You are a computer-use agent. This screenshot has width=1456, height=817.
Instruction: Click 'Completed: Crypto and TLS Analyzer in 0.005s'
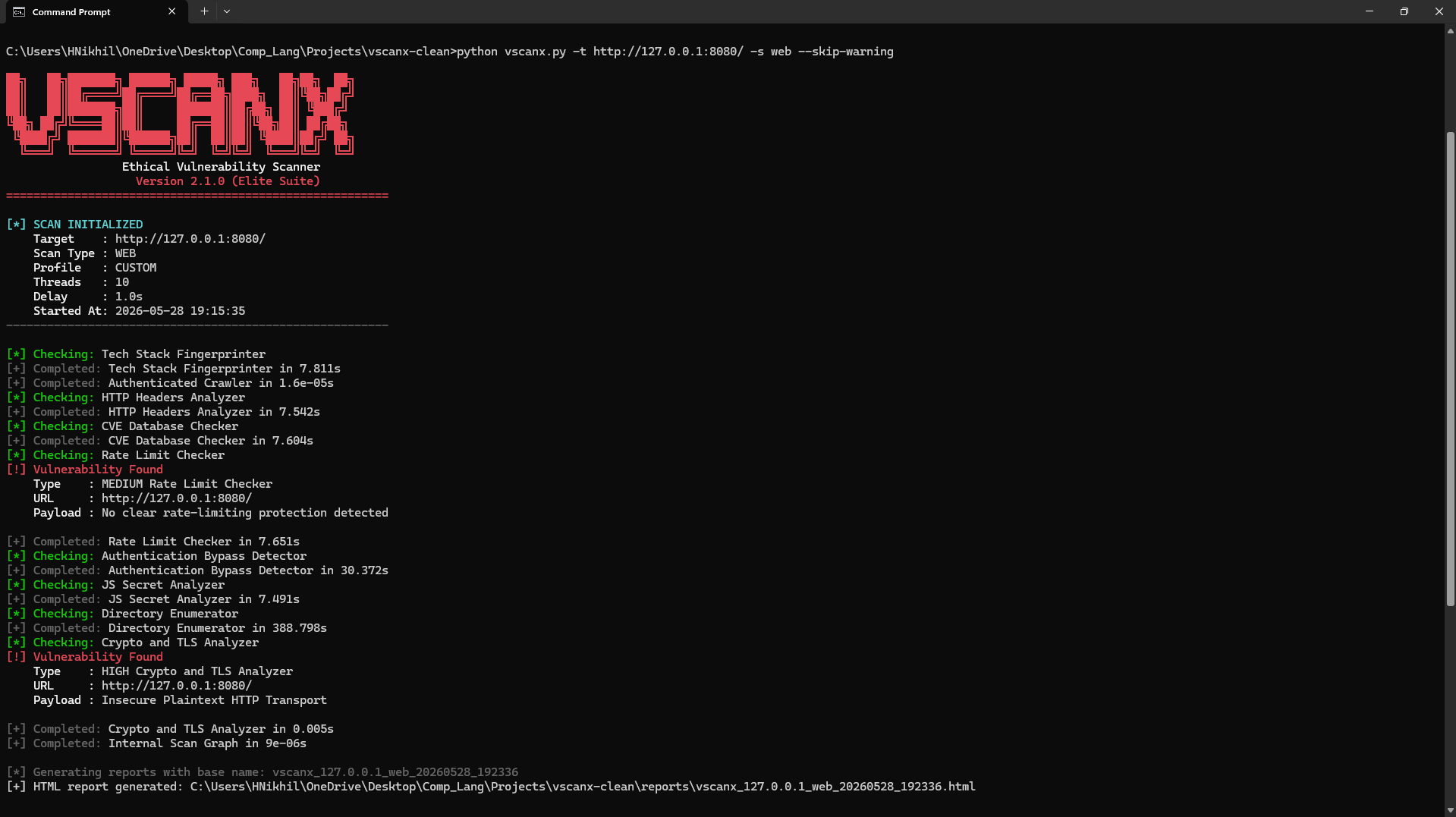click(x=170, y=729)
